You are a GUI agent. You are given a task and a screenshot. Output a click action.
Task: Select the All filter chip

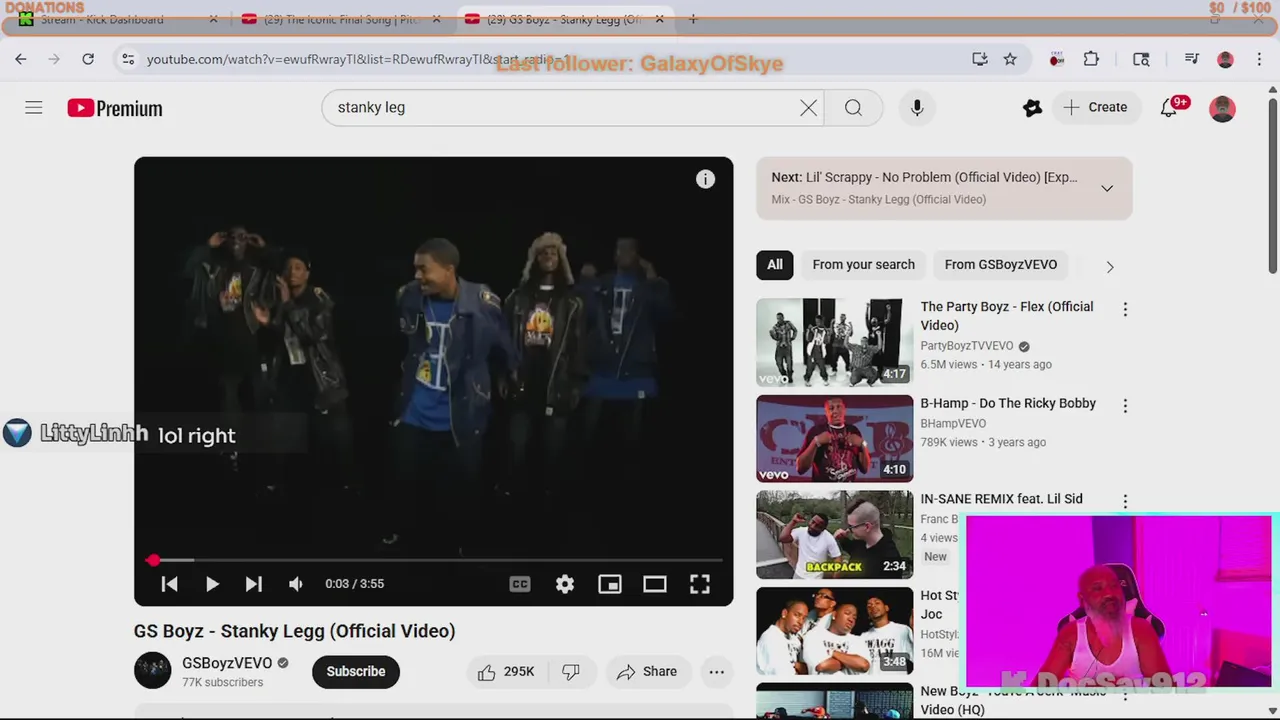pyautogui.click(x=775, y=265)
